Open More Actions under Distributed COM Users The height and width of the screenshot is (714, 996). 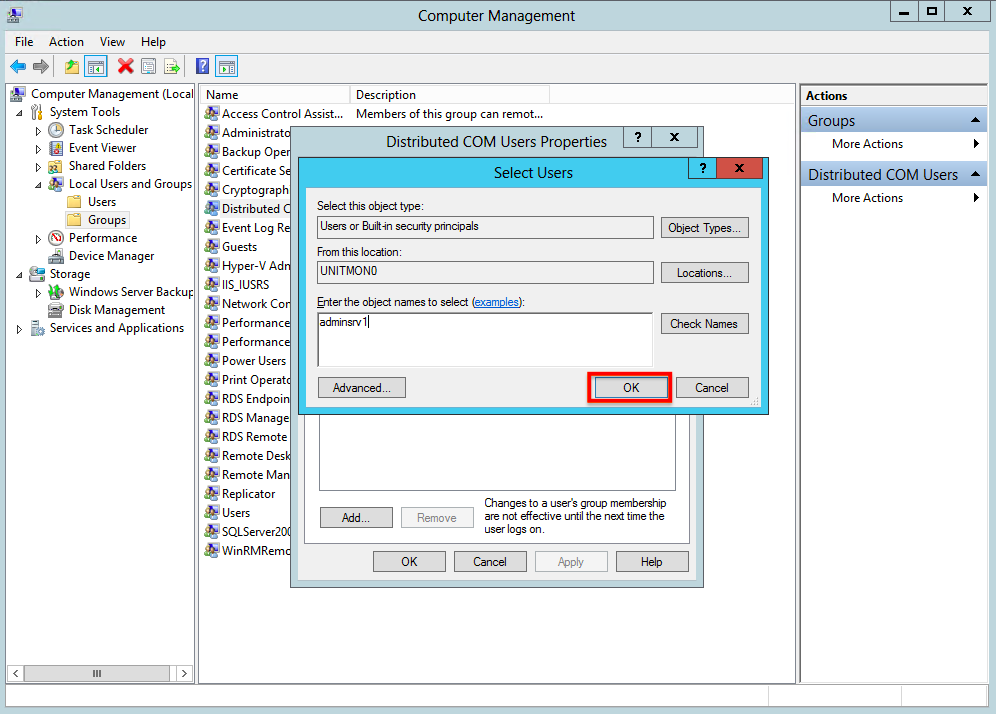tap(867, 198)
